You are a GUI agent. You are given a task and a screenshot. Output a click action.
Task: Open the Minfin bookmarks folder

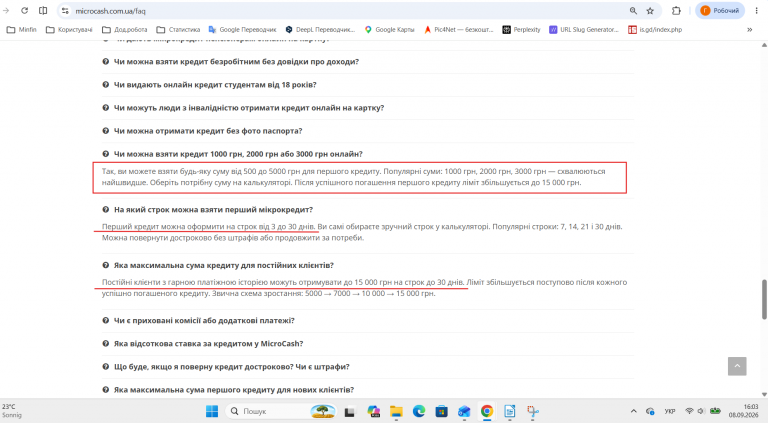(22, 30)
